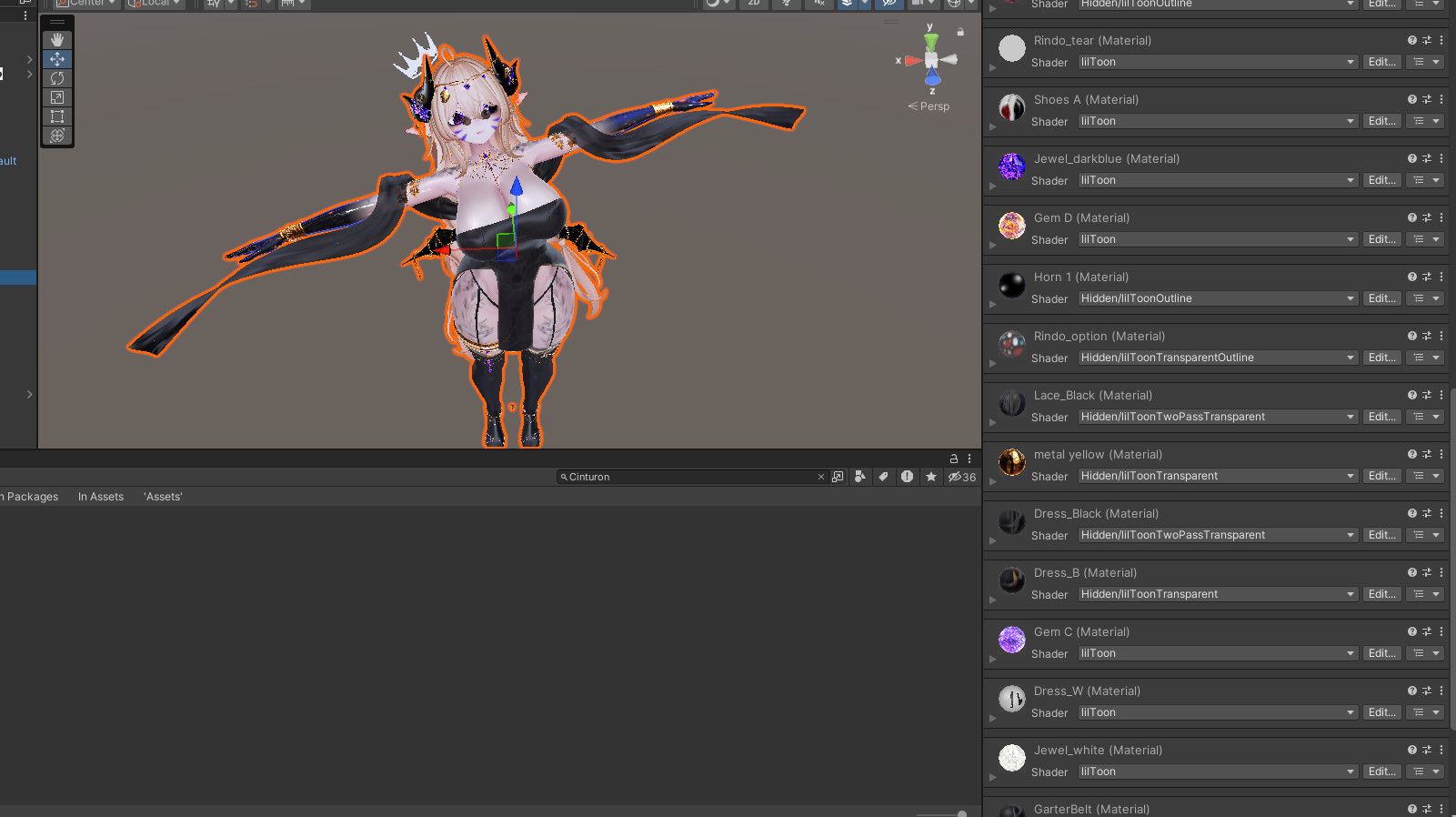Click Edit for Dress_B shader
1456x817 pixels.
click(x=1382, y=594)
